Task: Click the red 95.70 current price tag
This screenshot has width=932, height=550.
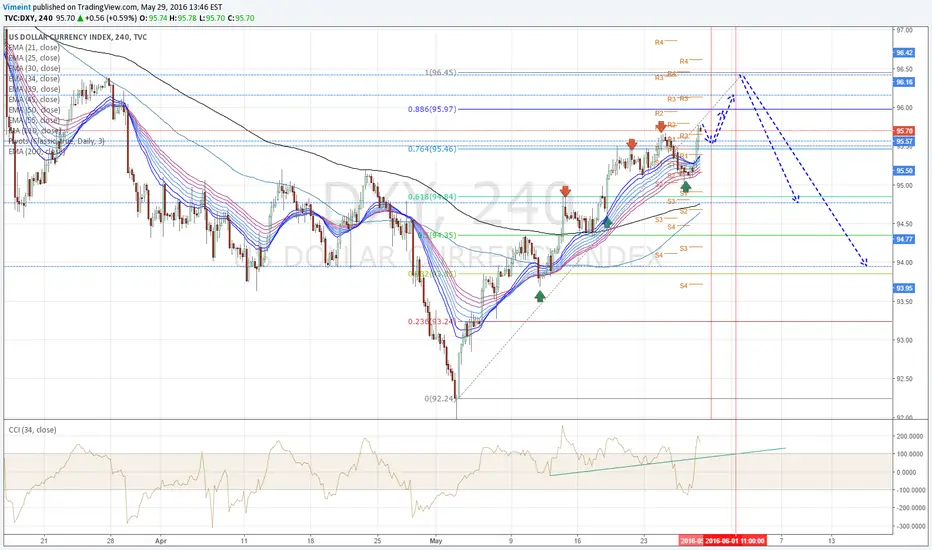Action: tap(904, 131)
